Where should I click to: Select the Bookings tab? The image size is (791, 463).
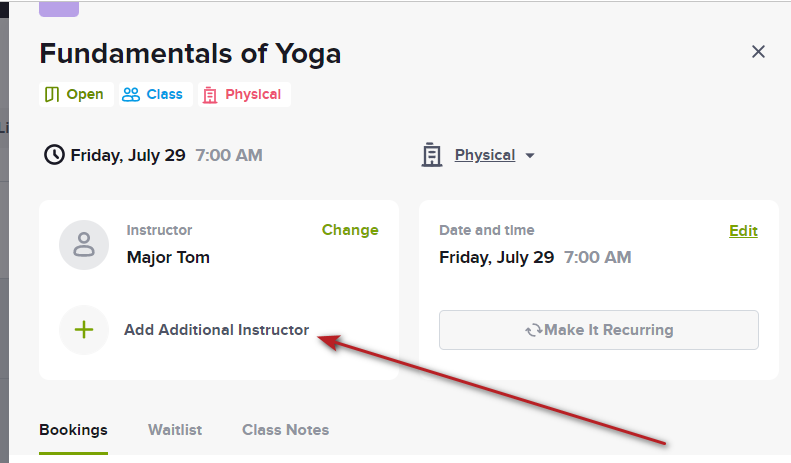pos(73,430)
